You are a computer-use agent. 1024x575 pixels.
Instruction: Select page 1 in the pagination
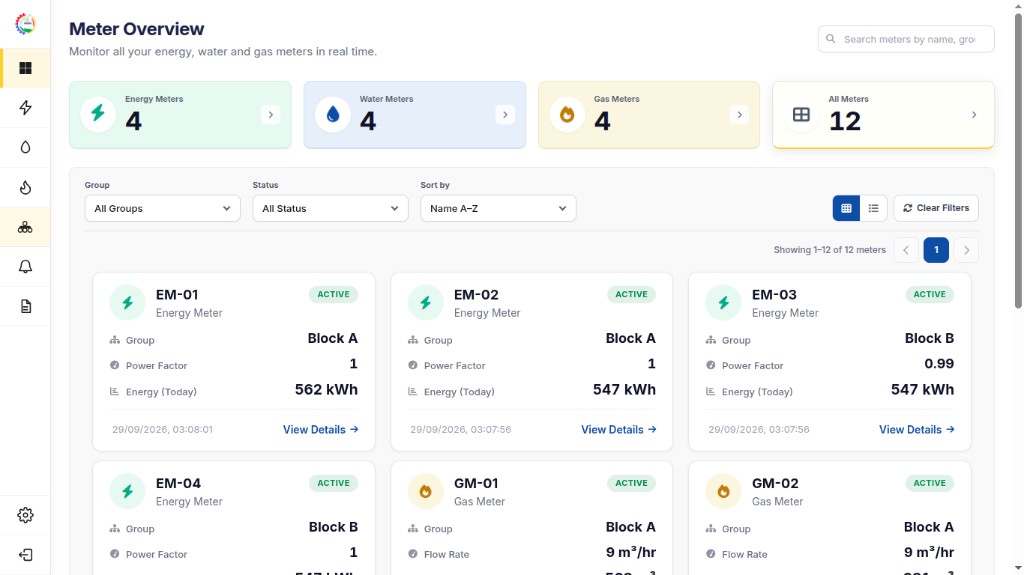(936, 250)
